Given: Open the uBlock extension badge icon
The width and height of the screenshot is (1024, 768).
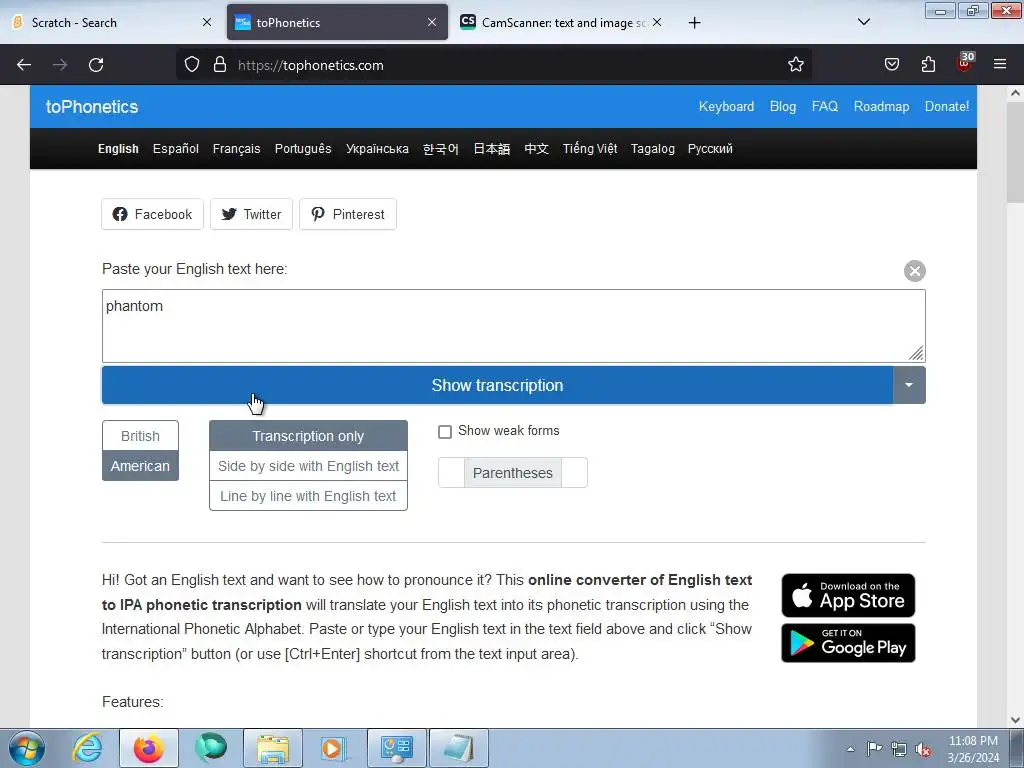Looking at the screenshot, I should pos(965,63).
